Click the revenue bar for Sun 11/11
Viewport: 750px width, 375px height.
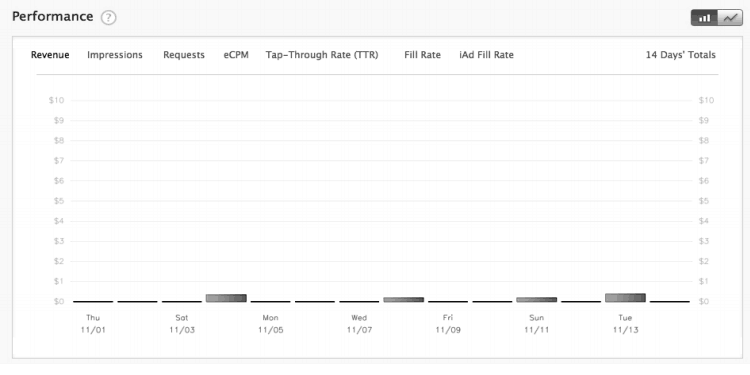pos(537,299)
